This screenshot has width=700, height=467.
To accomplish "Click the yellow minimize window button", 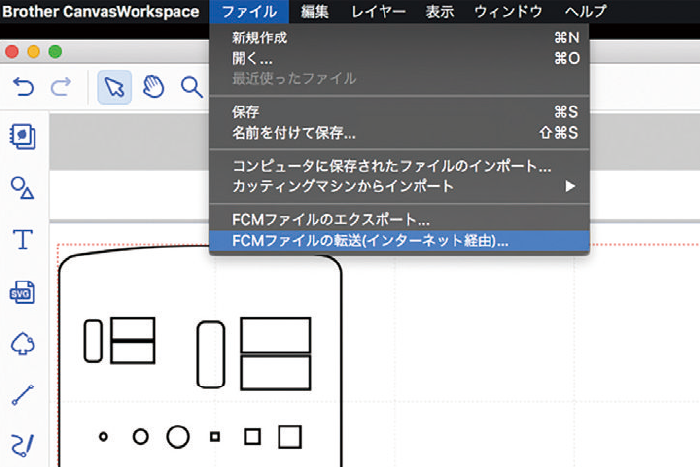I will pyautogui.click(x=33, y=52).
